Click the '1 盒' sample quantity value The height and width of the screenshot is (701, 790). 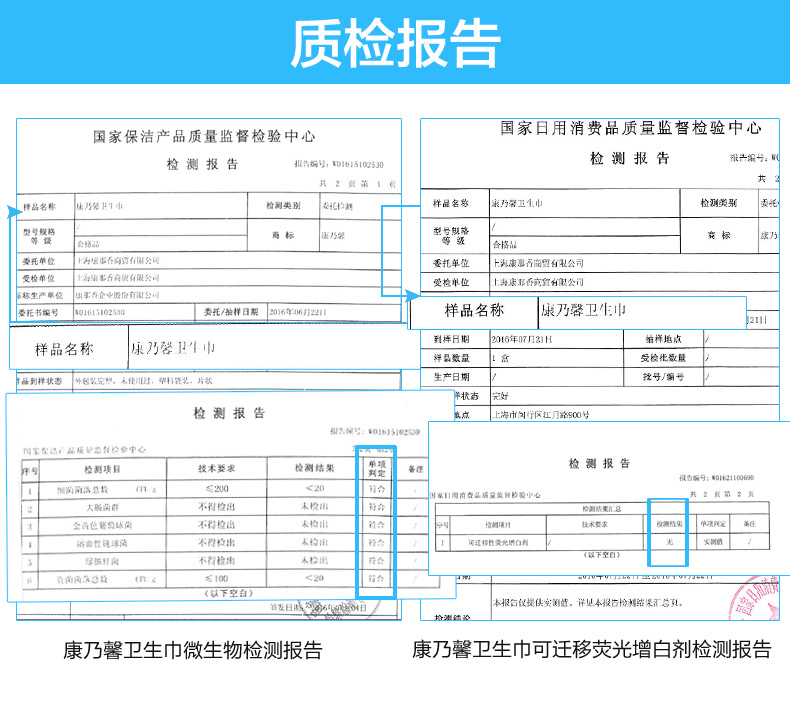coord(501,358)
